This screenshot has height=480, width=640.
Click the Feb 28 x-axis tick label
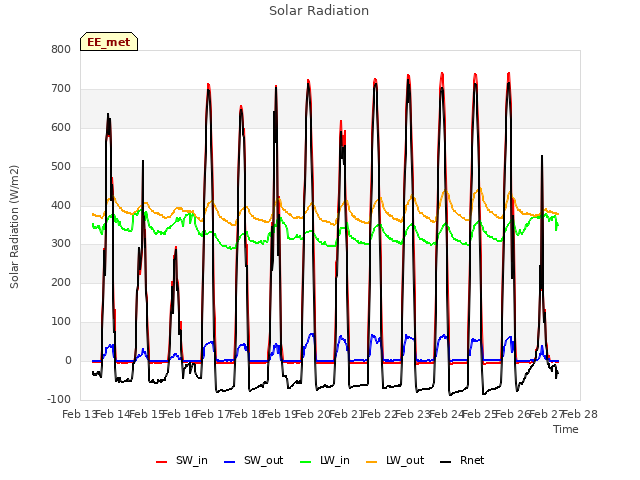click(580, 415)
